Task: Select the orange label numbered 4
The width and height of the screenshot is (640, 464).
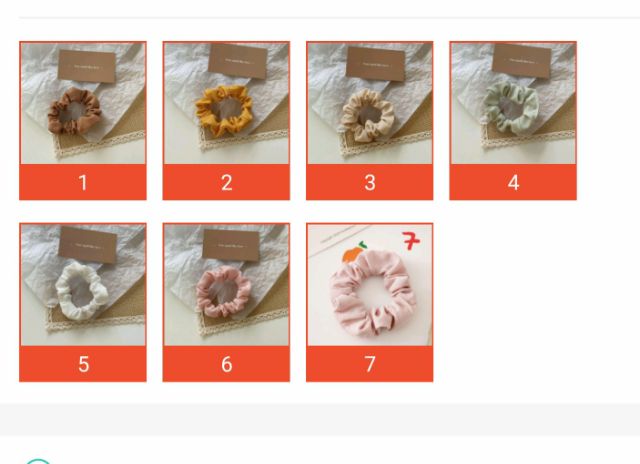Action: pos(513,182)
